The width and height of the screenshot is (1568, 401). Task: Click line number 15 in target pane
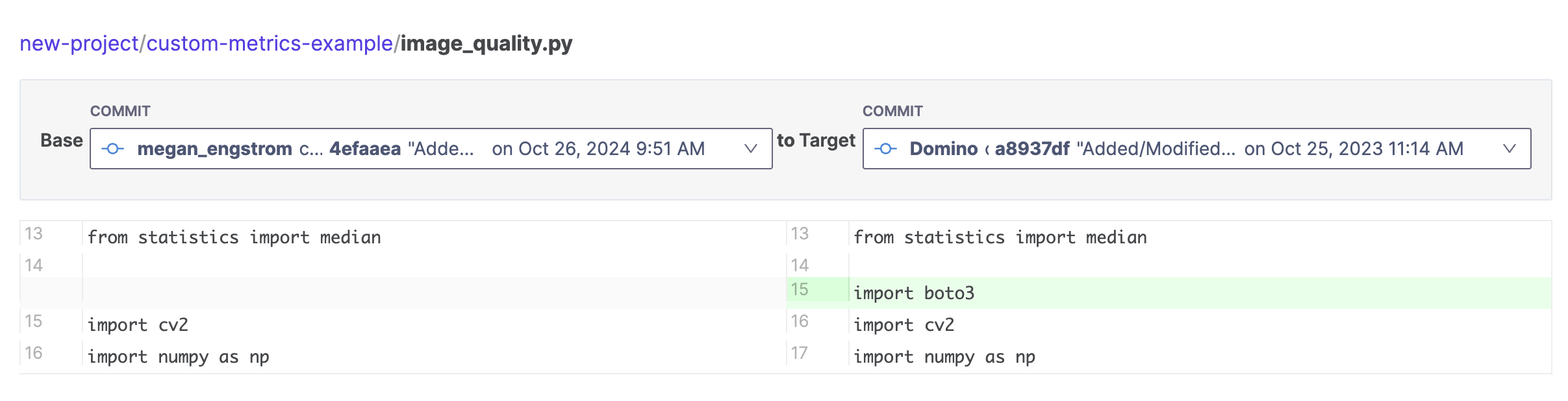tap(800, 289)
